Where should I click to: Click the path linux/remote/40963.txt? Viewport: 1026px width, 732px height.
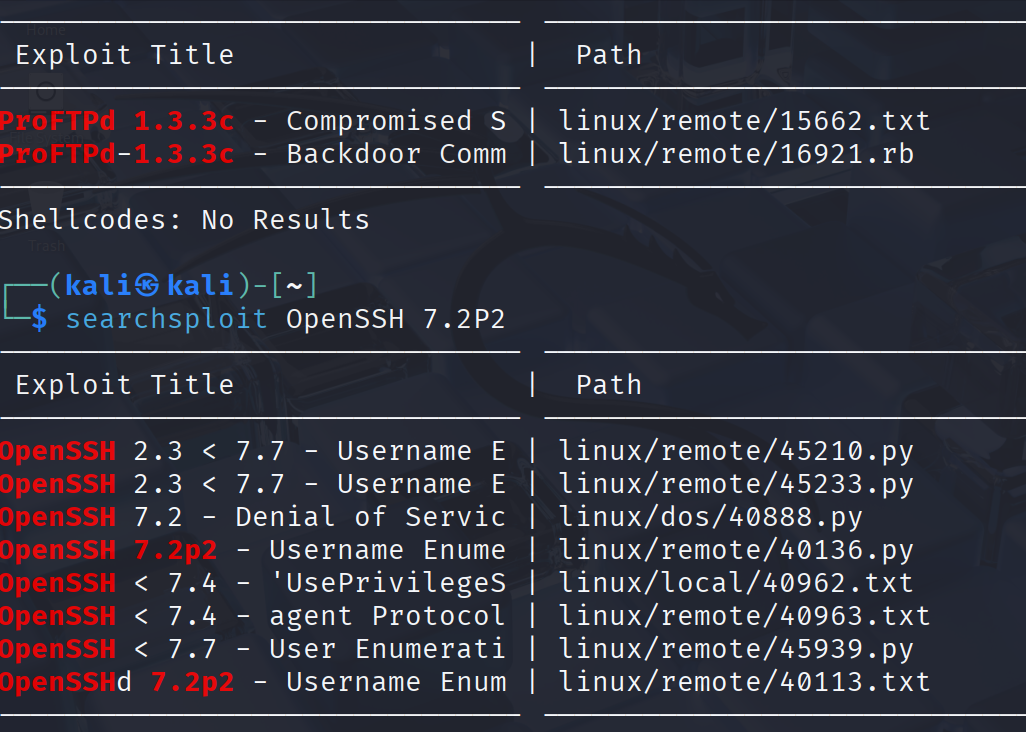pyautogui.click(x=744, y=616)
